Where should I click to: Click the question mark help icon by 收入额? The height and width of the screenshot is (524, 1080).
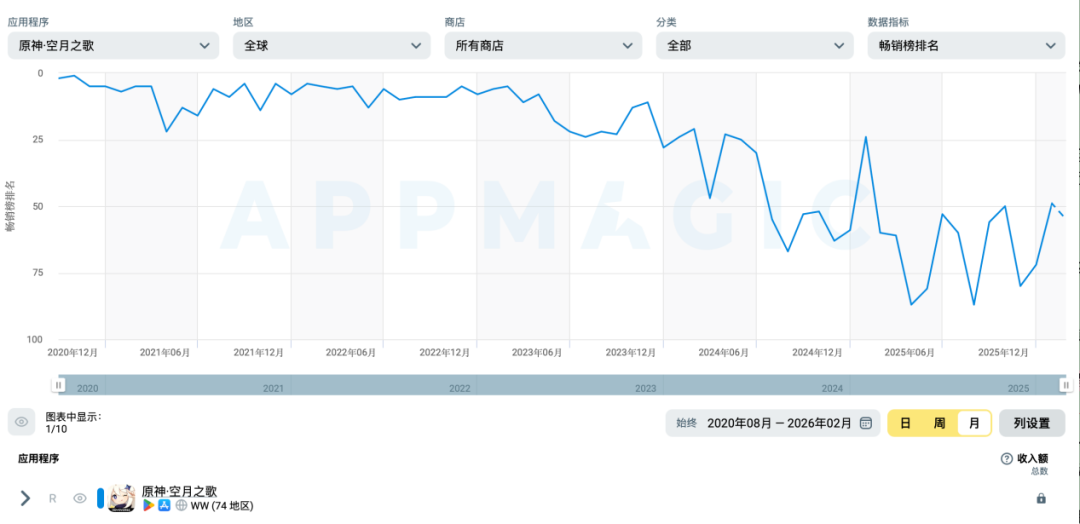(x=1006, y=459)
